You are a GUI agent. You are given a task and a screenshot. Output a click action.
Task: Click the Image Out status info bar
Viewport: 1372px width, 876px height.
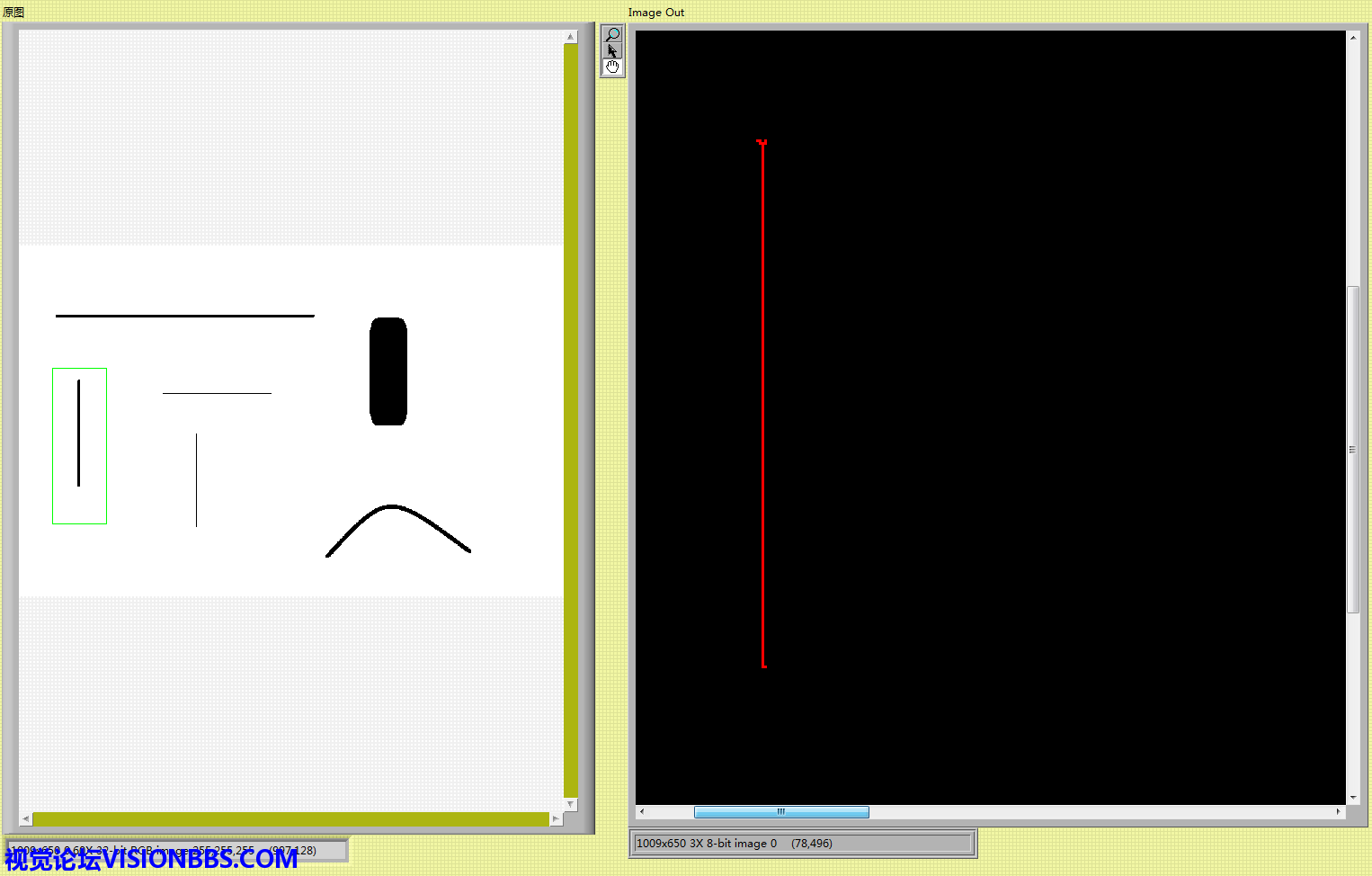pos(803,844)
